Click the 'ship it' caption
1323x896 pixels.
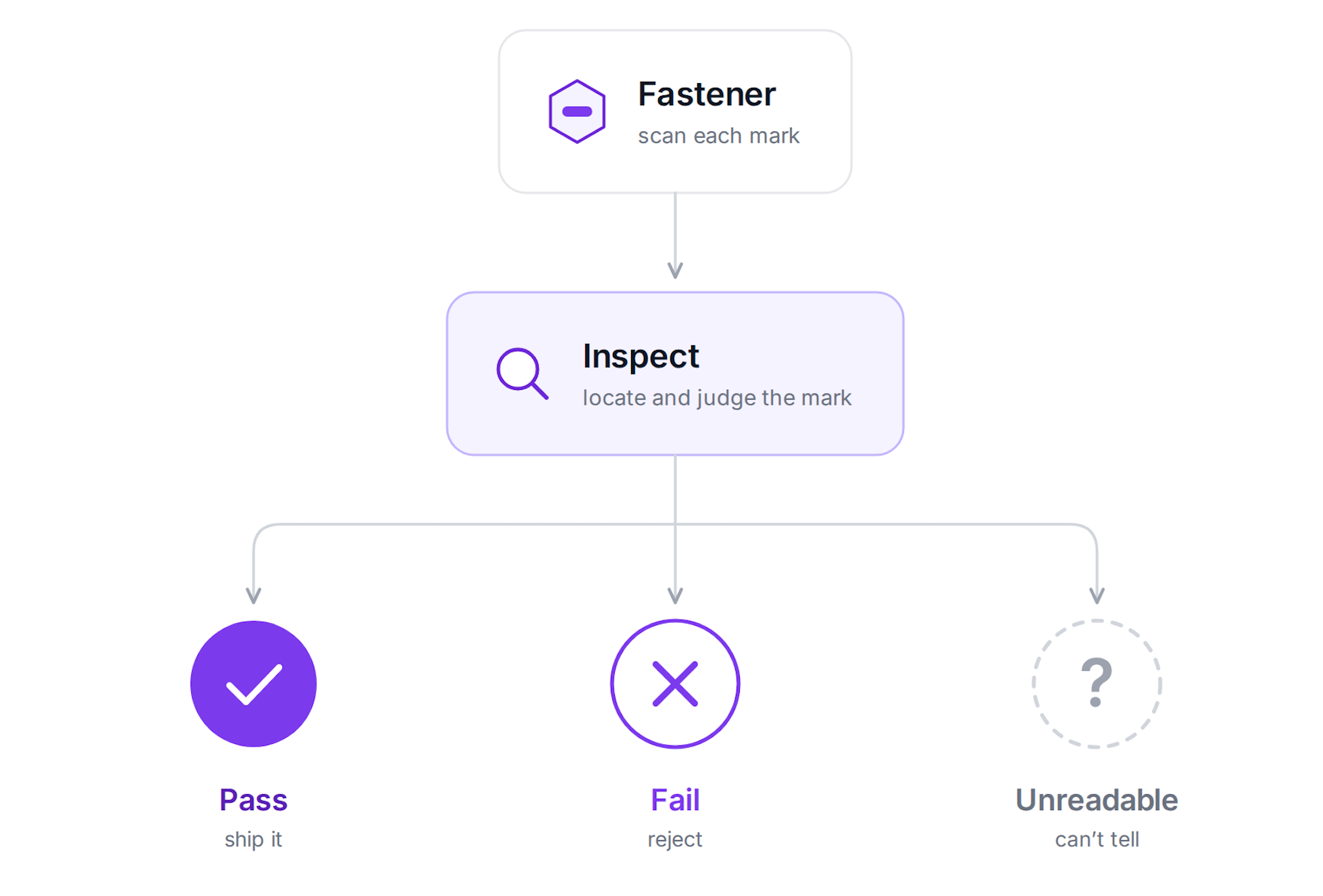253,839
